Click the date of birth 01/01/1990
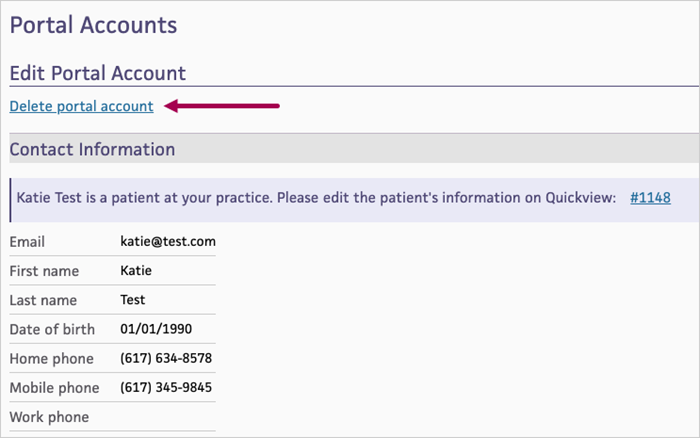 [x=156, y=329]
